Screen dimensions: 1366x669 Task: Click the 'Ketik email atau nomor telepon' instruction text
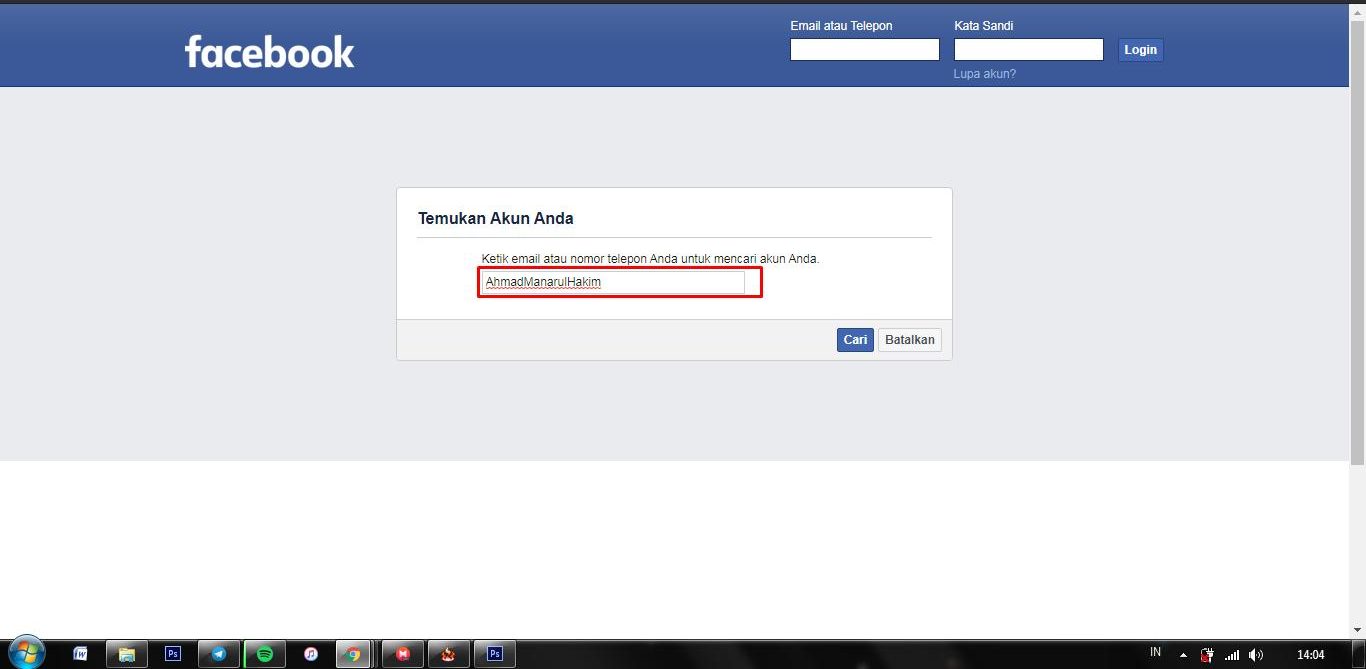pos(650,258)
